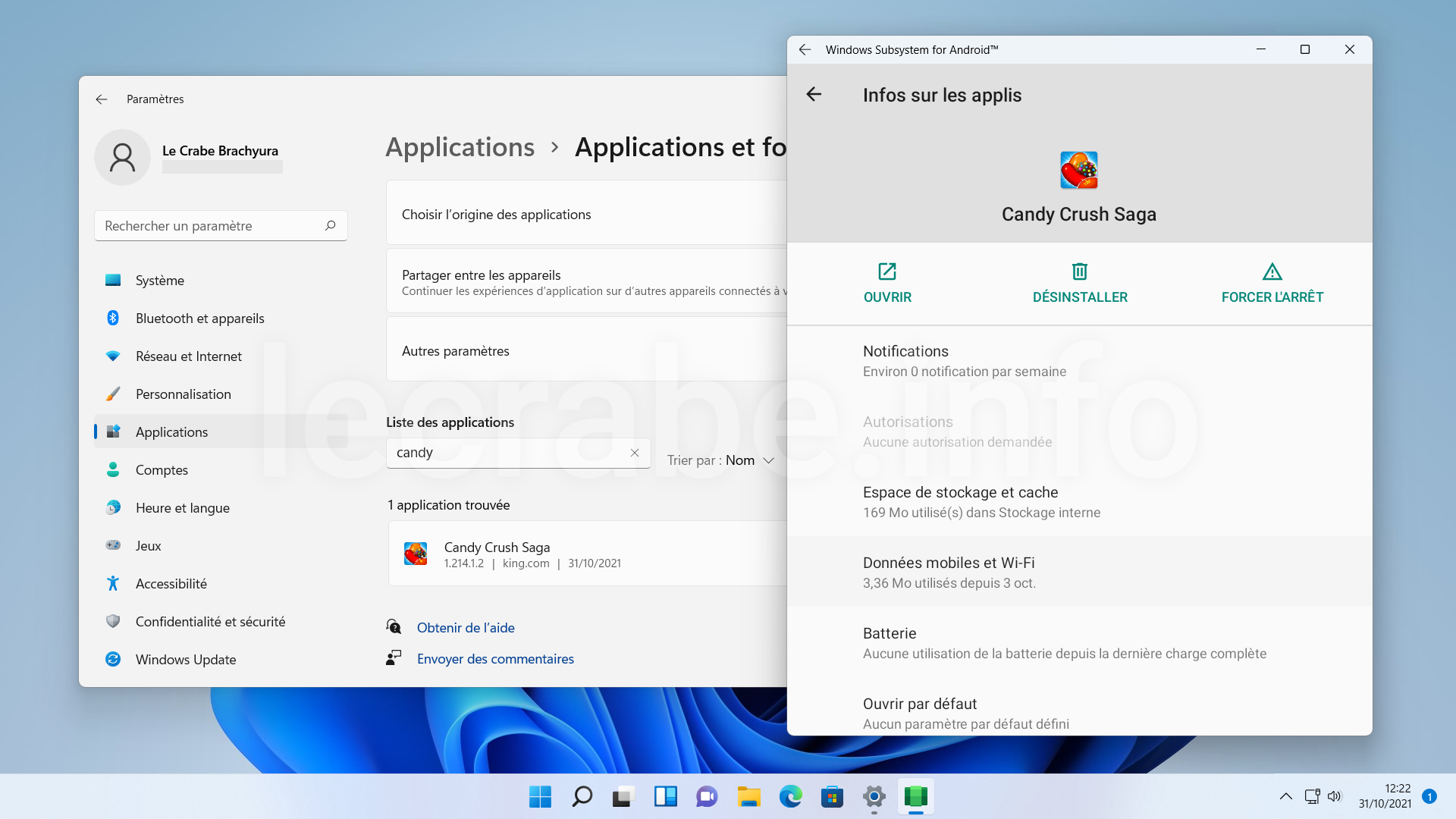Click the Rechercher un paramètre search field
Image resolution: width=1456 pixels, height=819 pixels.
[221, 225]
